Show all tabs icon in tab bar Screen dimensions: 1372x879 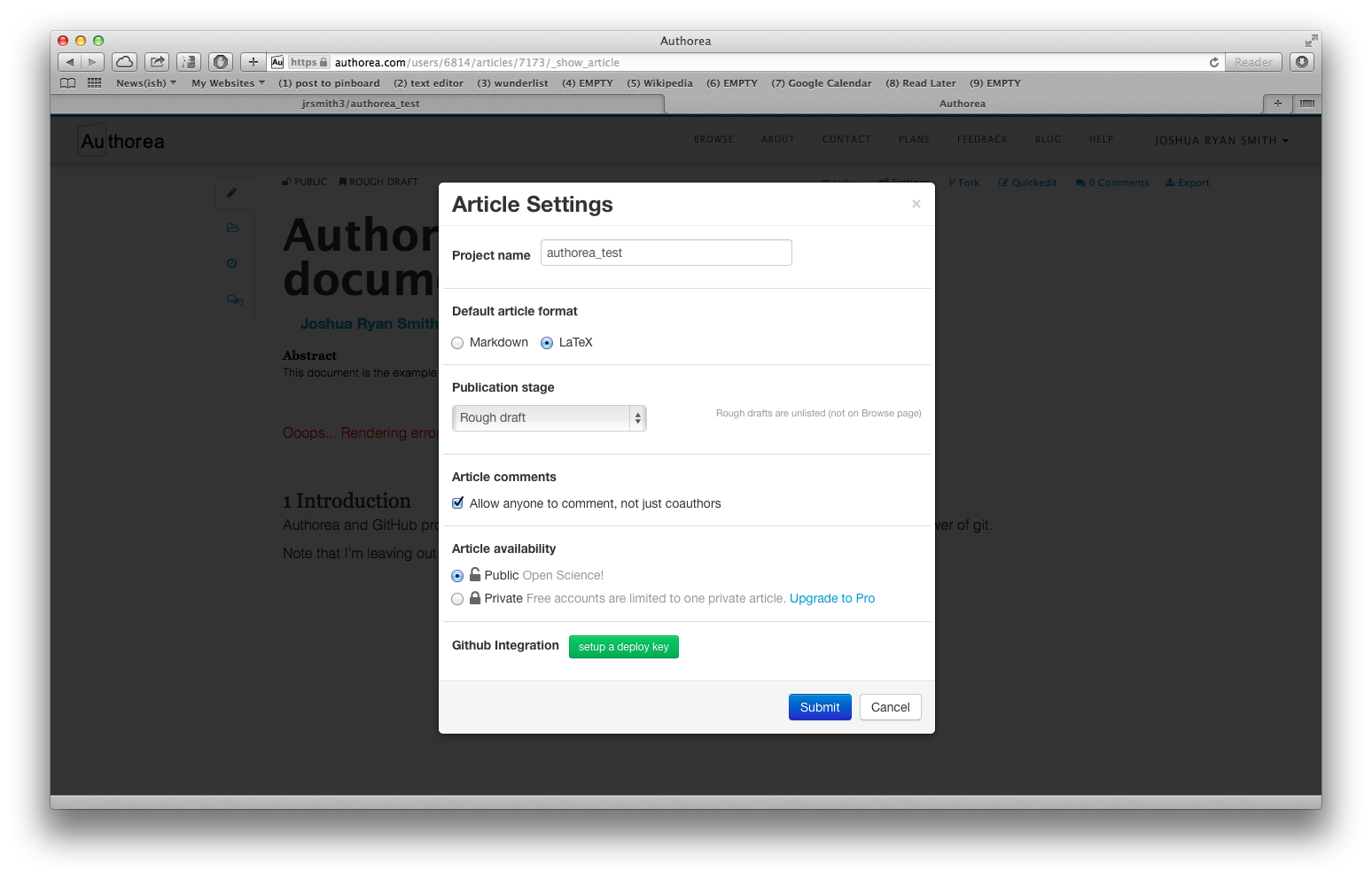pyautogui.click(x=1307, y=104)
